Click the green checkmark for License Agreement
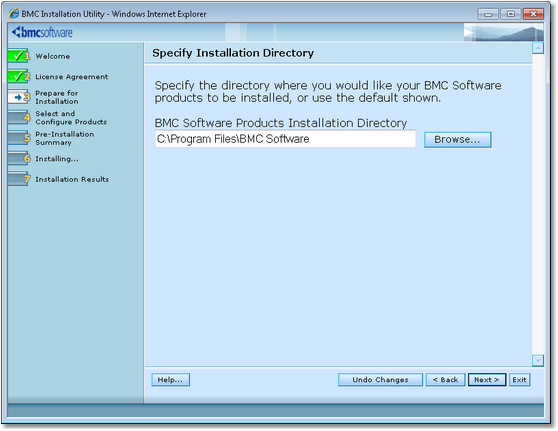The height and width of the screenshot is (431, 558). (x=19, y=76)
